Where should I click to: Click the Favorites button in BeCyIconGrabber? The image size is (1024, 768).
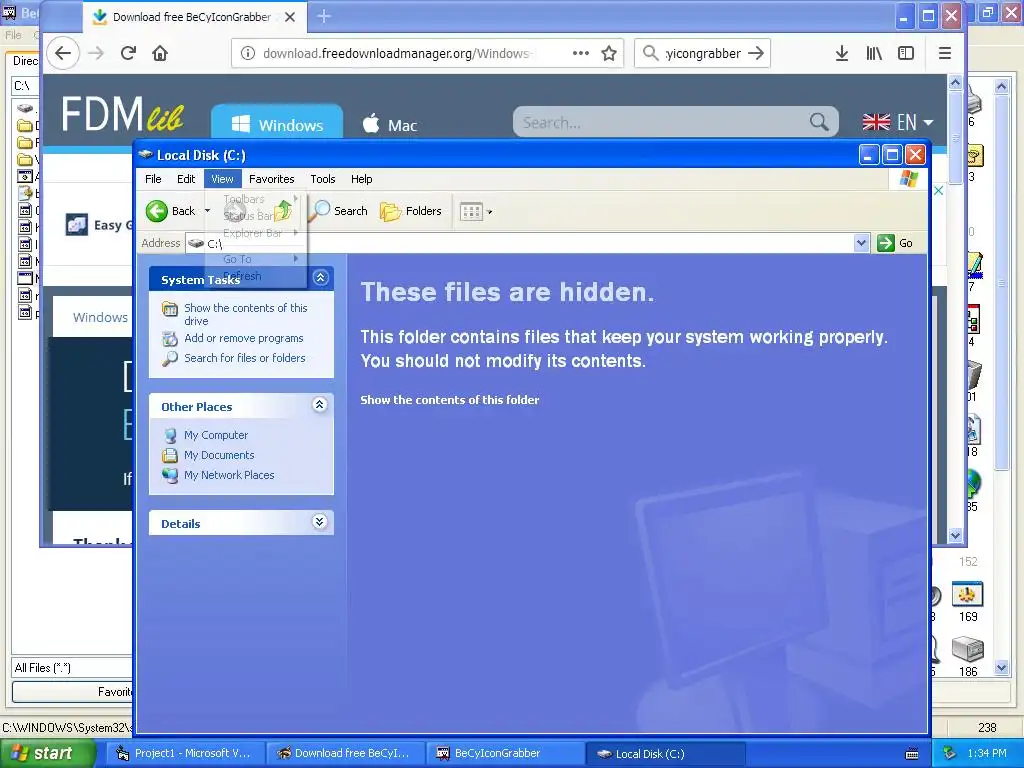[72, 692]
